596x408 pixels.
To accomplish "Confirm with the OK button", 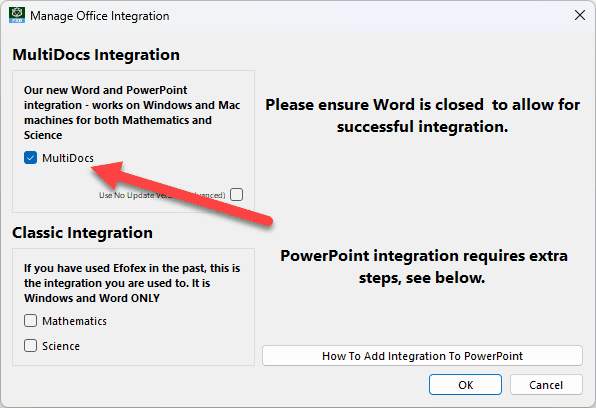I will [465, 385].
